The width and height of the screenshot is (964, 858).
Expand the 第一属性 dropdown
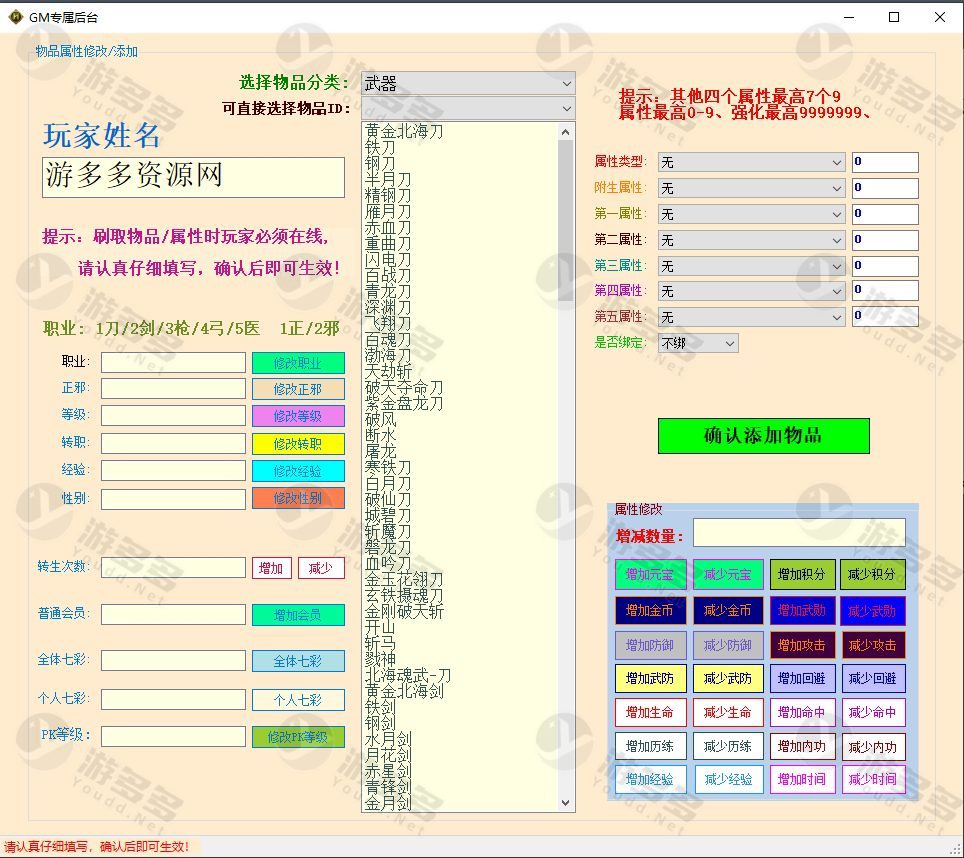click(751, 214)
